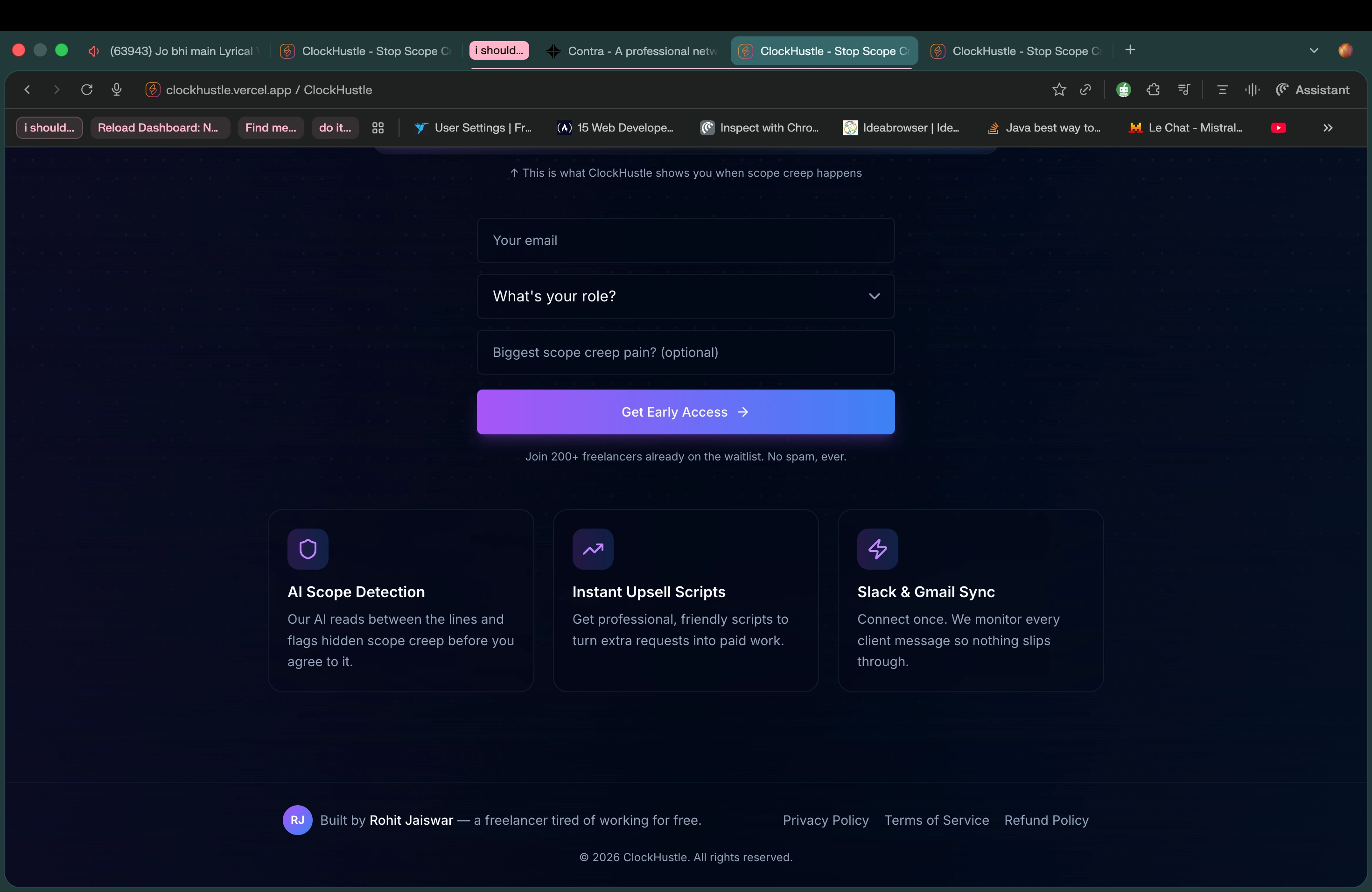Click the copy link icon in address bar
The image size is (1372, 892).
pos(1085,90)
